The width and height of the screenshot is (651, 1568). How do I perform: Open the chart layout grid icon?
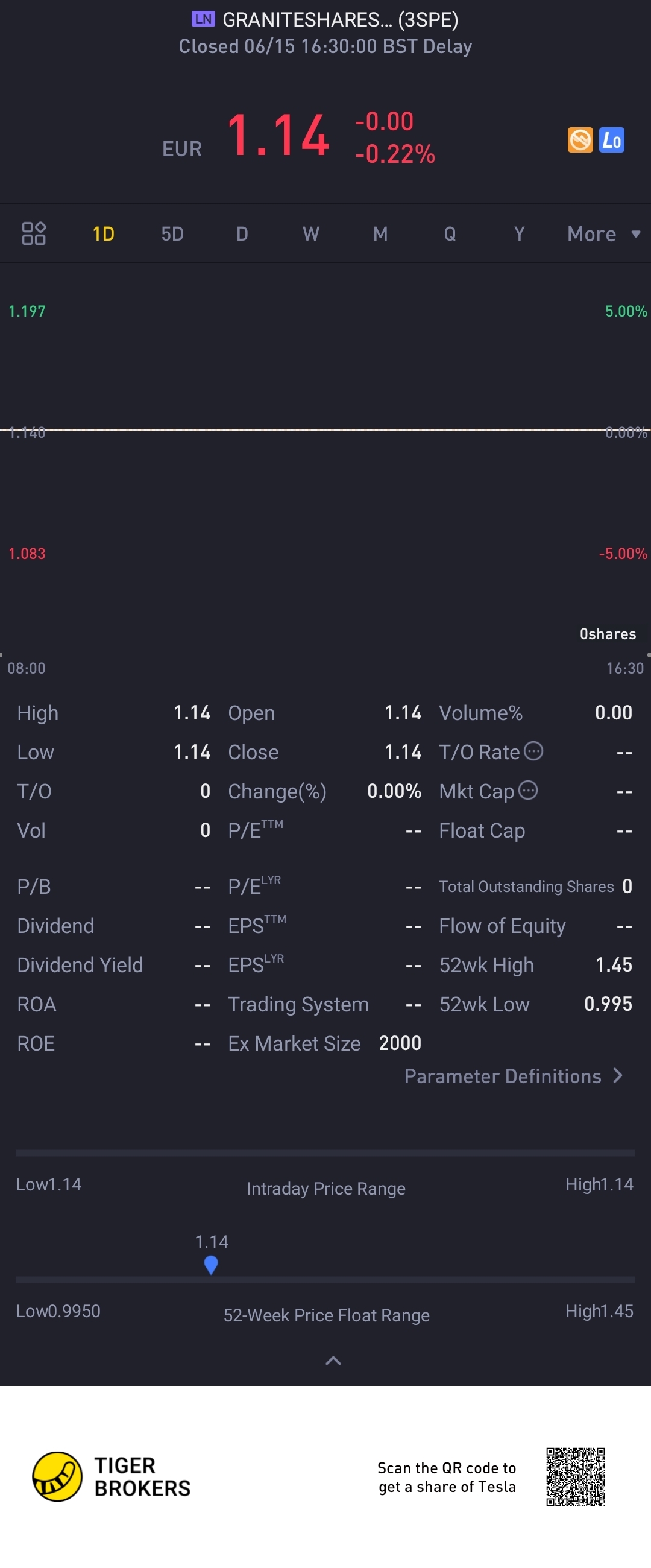pos(34,234)
